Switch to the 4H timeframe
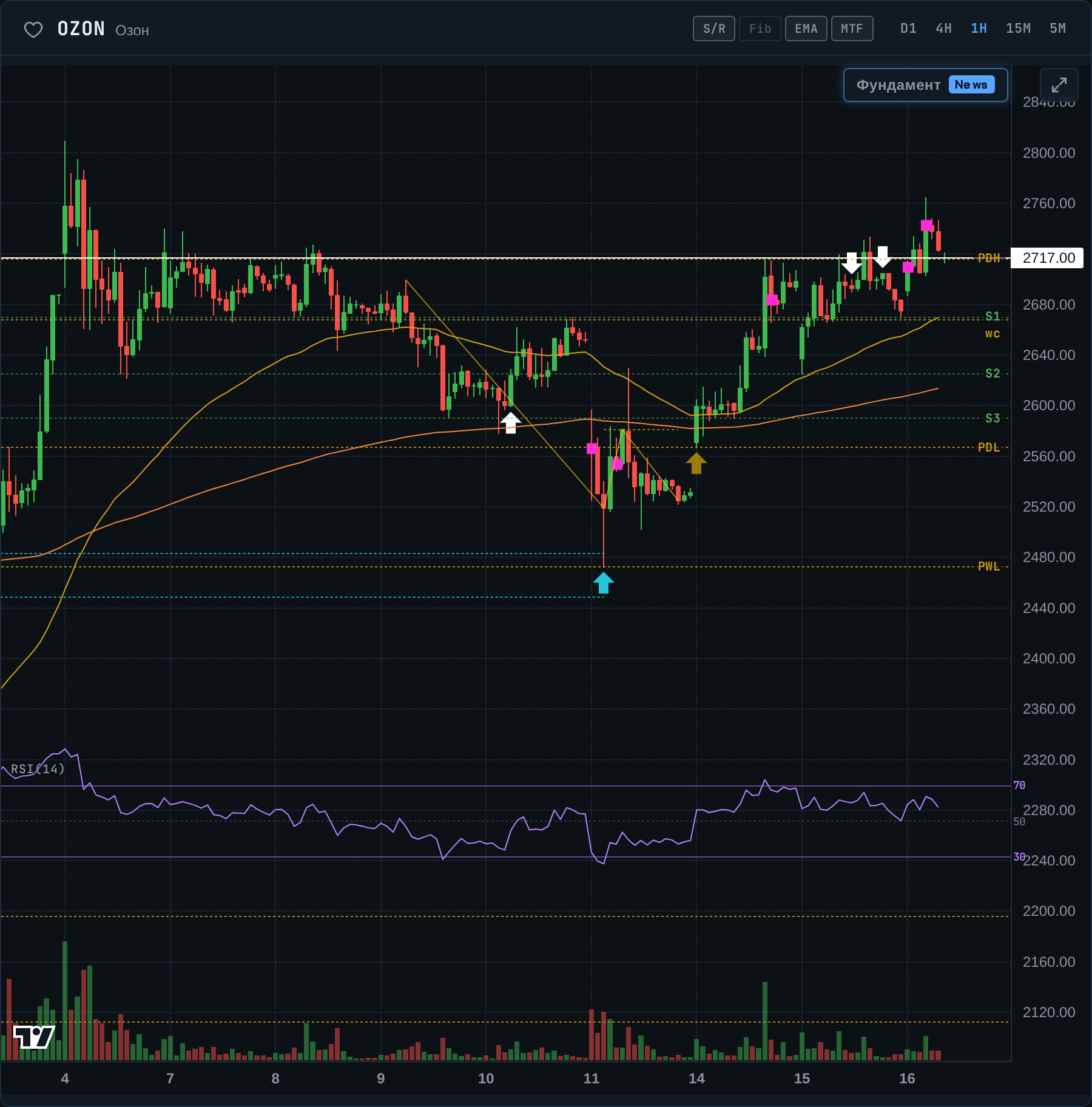This screenshot has width=1092, height=1107. [x=943, y=29]
